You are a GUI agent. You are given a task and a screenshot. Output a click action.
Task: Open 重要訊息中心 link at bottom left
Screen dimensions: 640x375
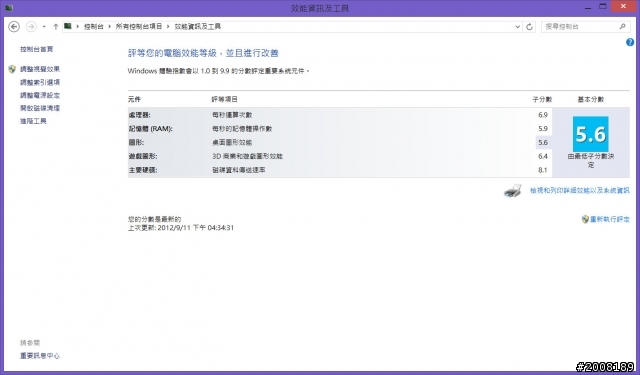[40, 356]
